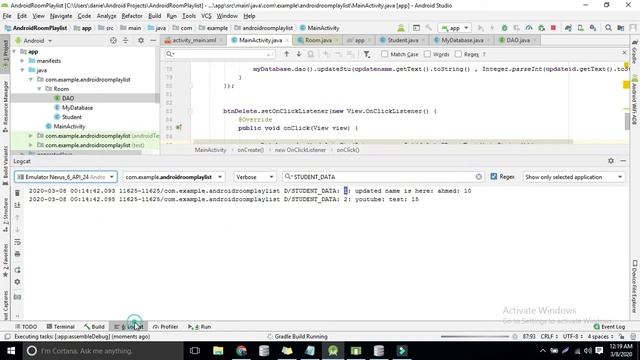Attach debugger to Android process icon
The height and width of the screenshot is (360, 640).
point(541,28)
